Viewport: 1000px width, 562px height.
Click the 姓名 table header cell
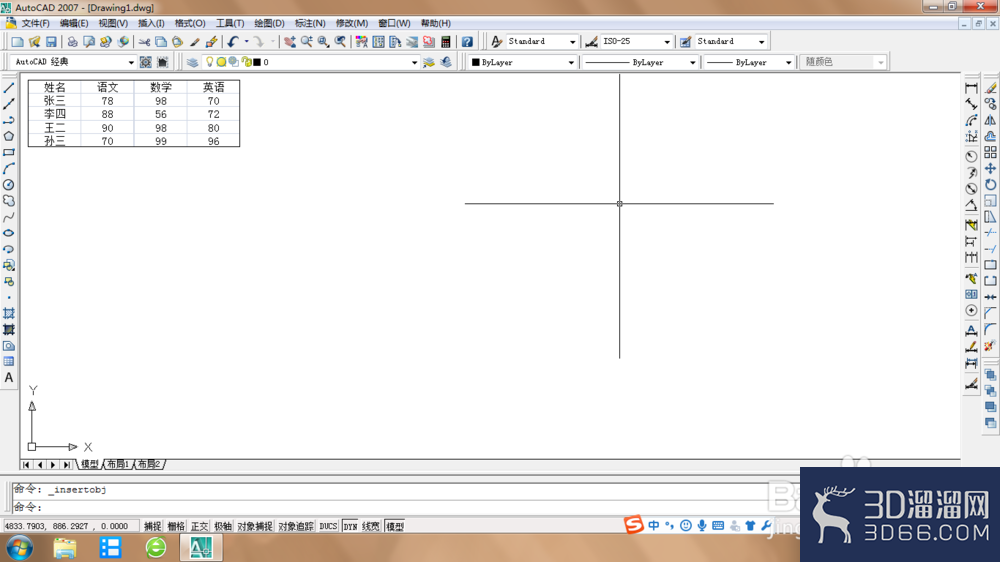pyautogui.click(x=55, y=87)
